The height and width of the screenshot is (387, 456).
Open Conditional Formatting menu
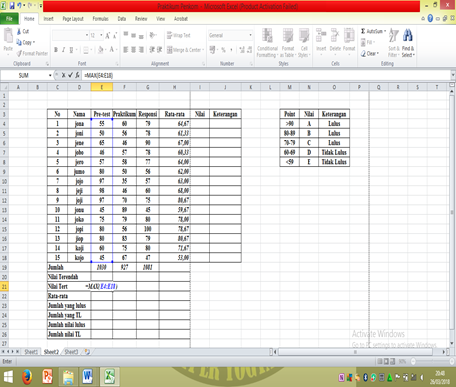[267, 43]
